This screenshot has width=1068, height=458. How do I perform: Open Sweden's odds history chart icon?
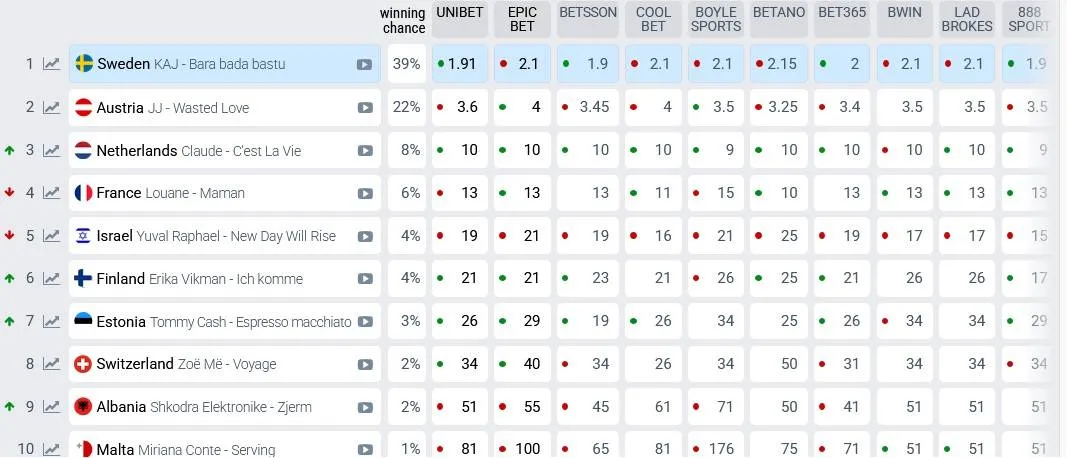51,64
